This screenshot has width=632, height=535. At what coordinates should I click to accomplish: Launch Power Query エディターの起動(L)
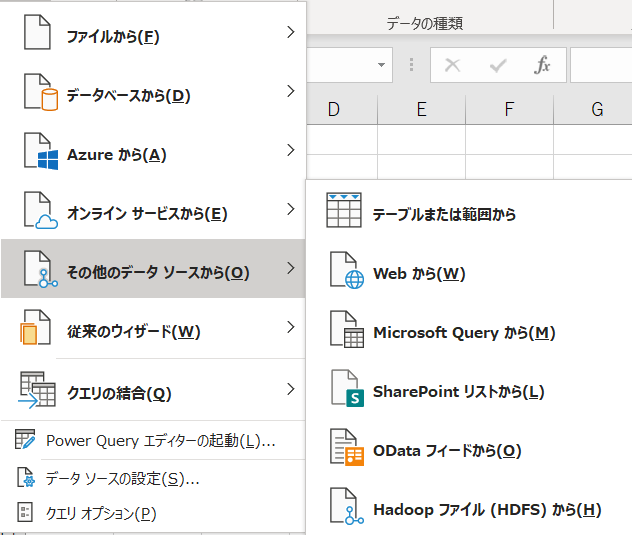coord(153,440)
